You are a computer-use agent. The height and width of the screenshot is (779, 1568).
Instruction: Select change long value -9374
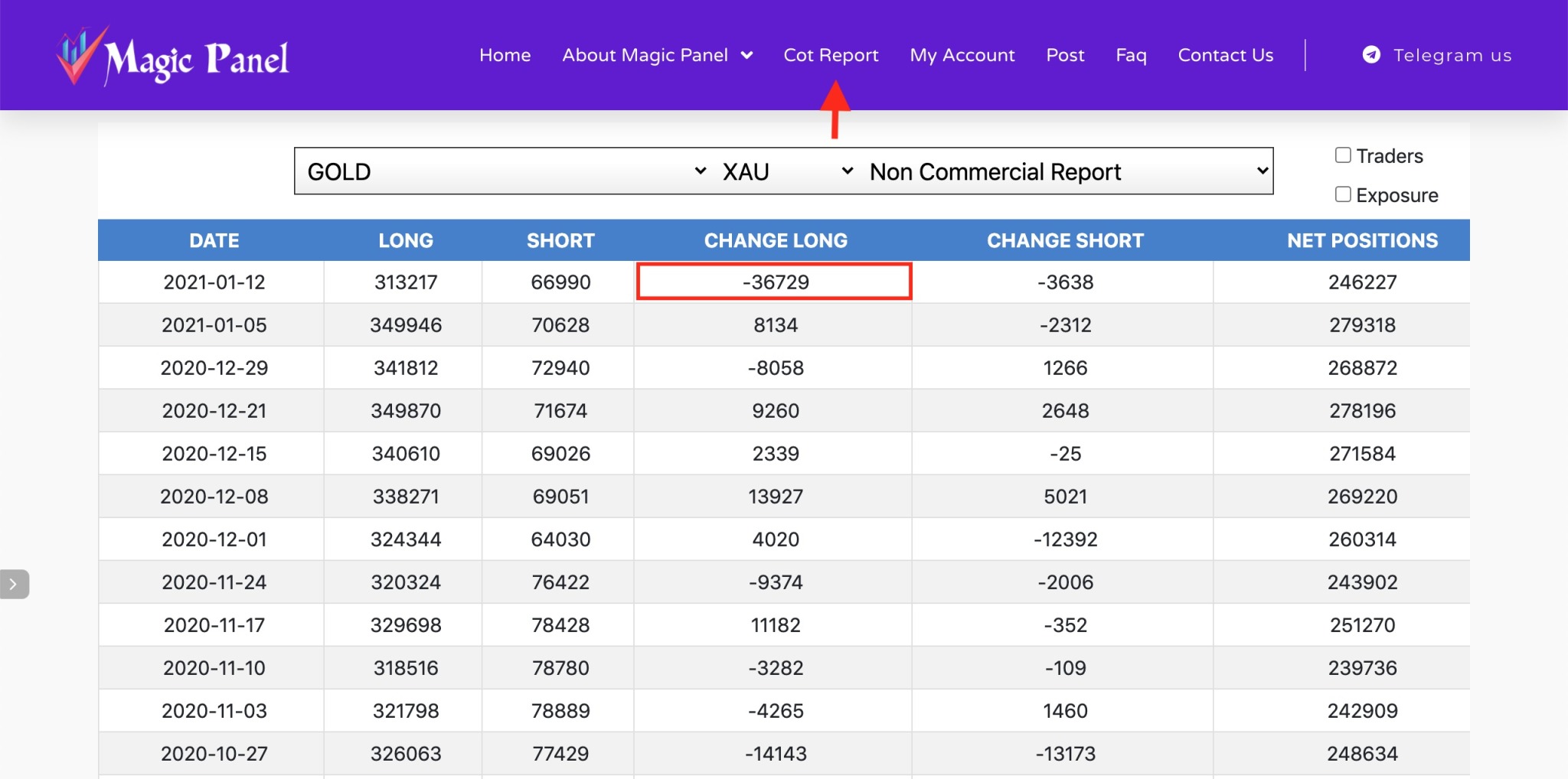pos(776,582)
